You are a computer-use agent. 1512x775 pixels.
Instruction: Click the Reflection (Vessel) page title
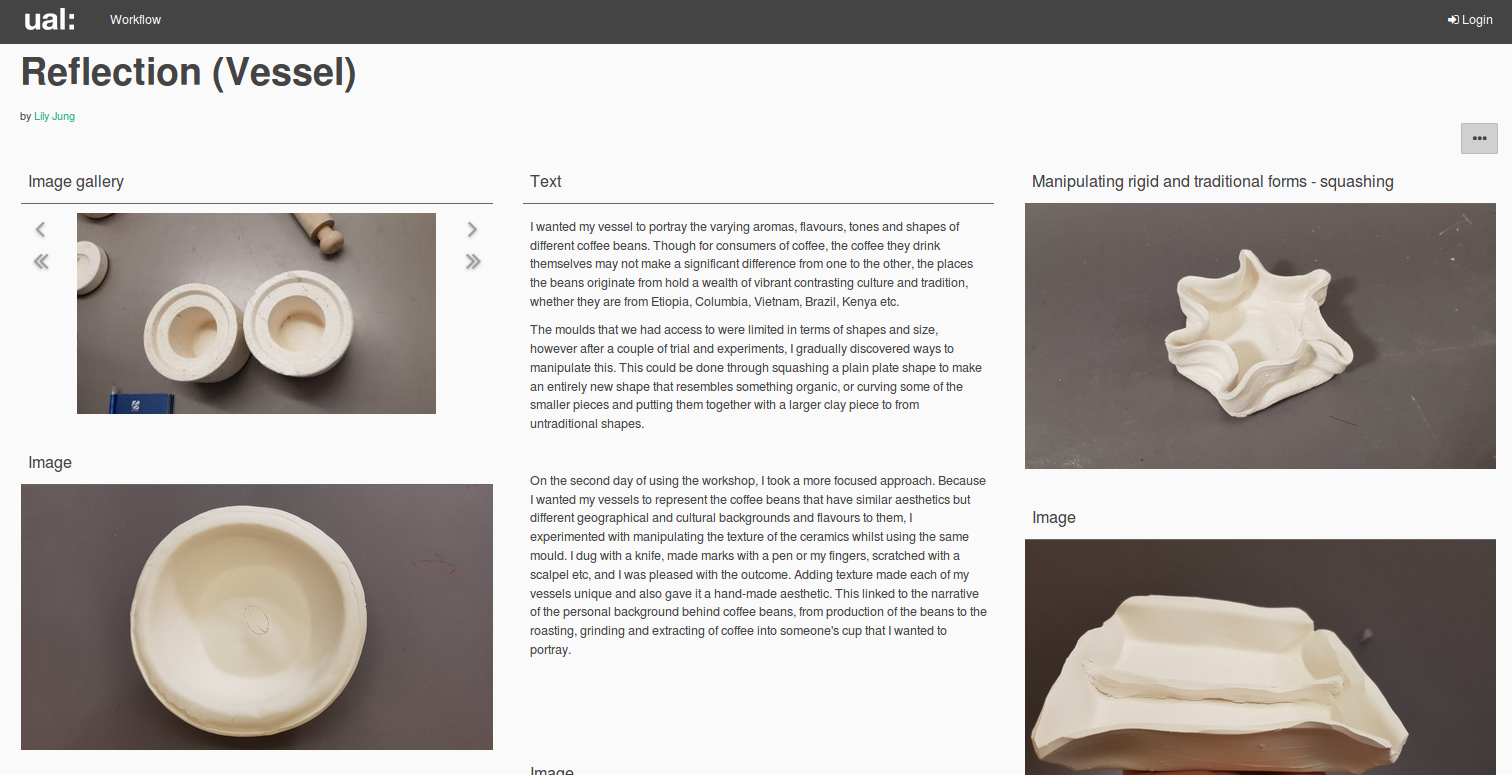[x=189, y=72]
